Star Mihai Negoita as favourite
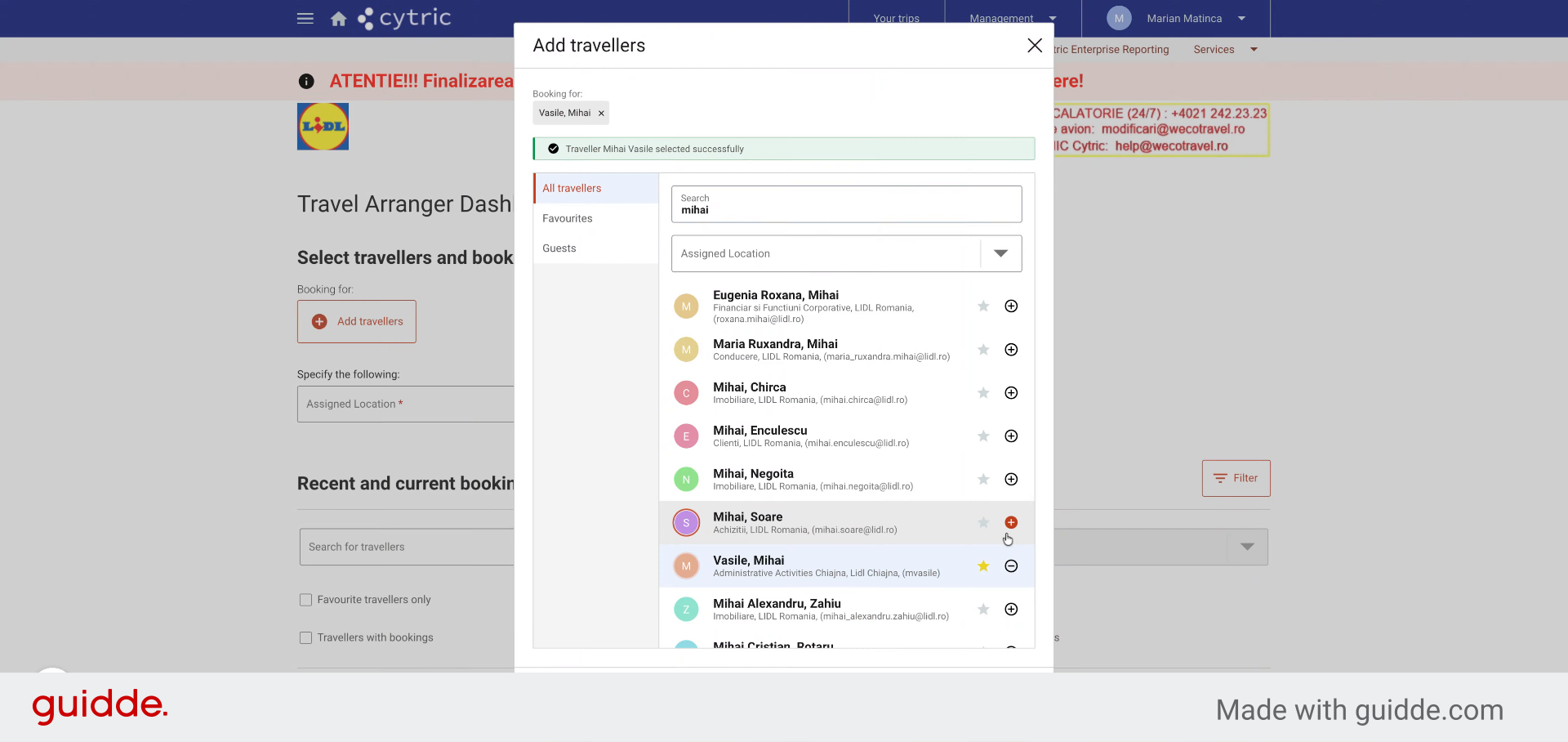The image size is (1568, 742). click(983, 480)
